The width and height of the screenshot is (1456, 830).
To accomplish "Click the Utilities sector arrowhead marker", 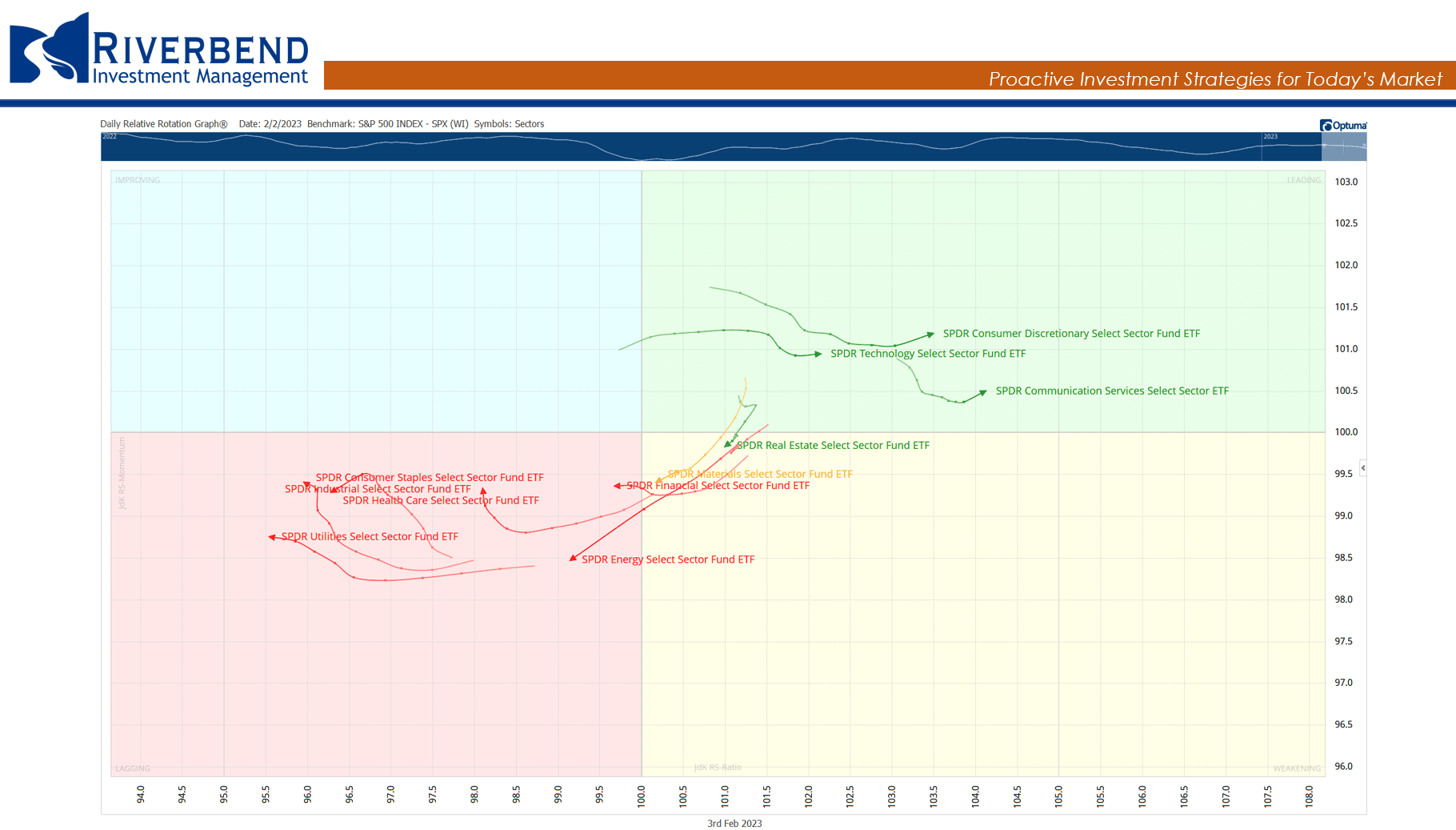I will pos(272,537).
